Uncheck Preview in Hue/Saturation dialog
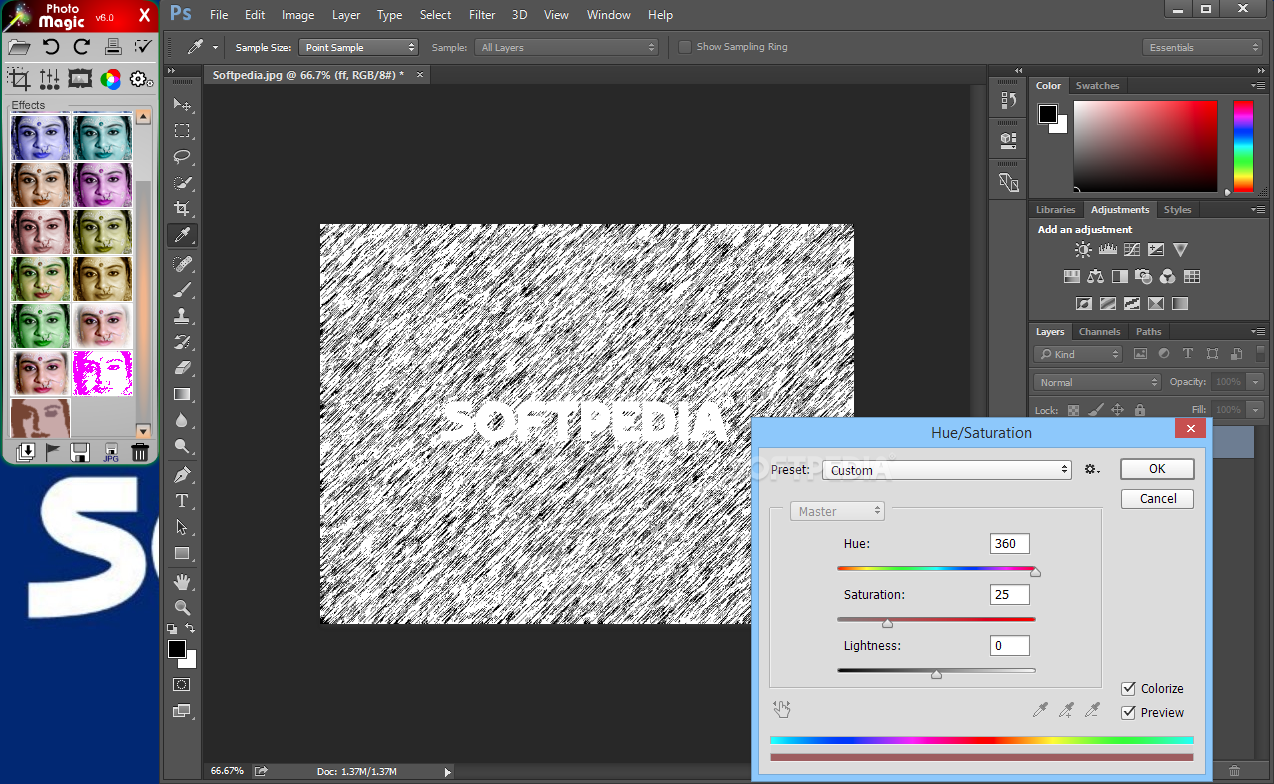The width and height of the screenshot is (1274, 784). click(x=1128, y=713)
